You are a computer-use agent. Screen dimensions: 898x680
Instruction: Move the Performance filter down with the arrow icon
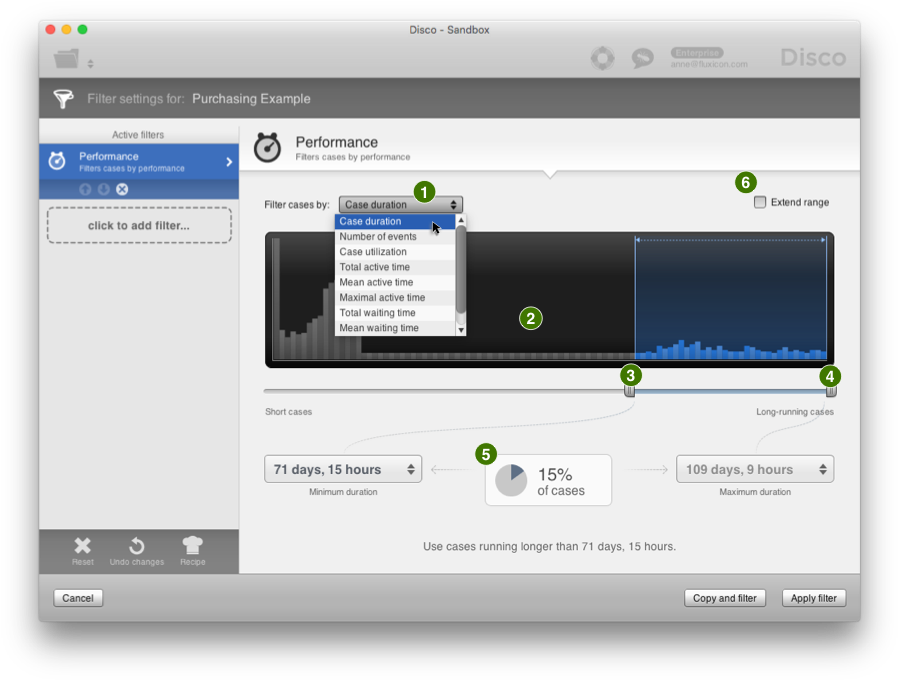click(x=103, y=189)
